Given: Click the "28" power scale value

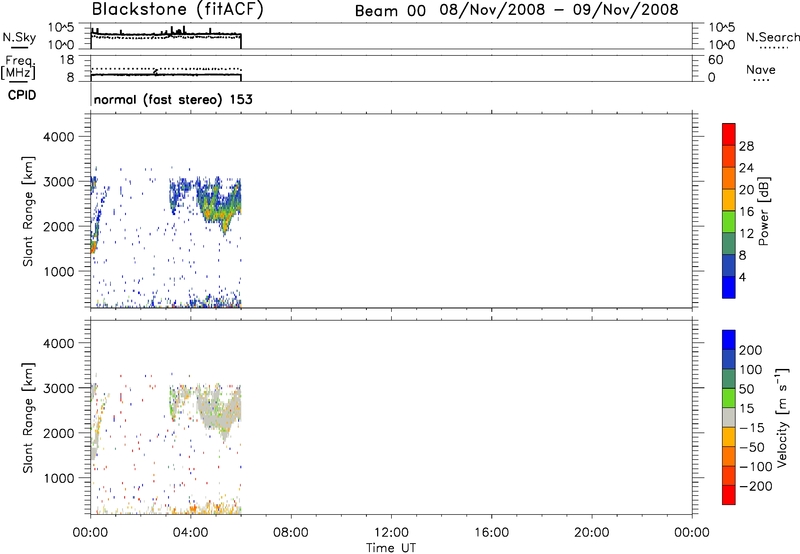Looking at the screenshot, I should [x=746, y=146].
